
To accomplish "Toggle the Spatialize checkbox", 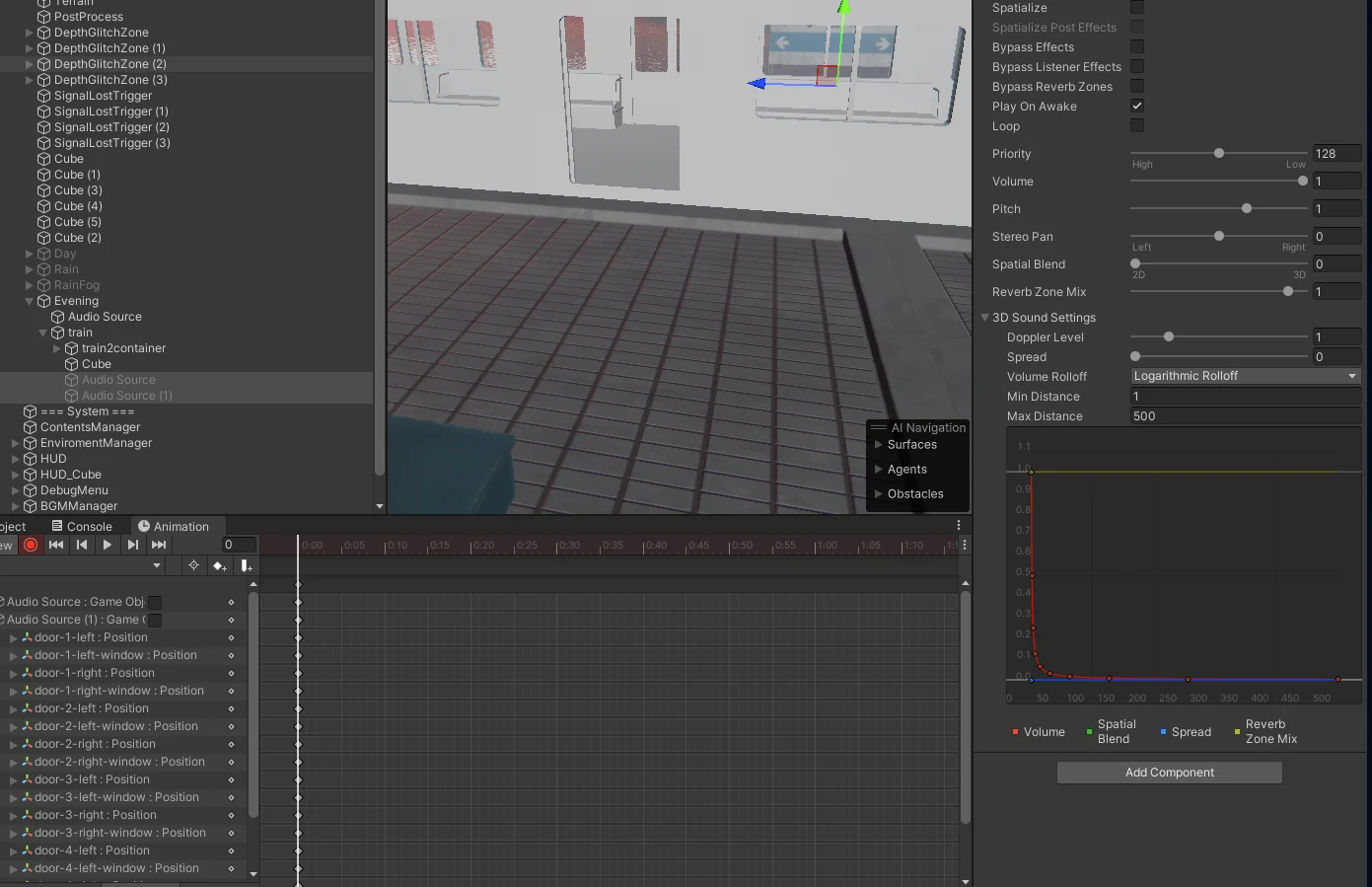I will [x=1137, y=7].
